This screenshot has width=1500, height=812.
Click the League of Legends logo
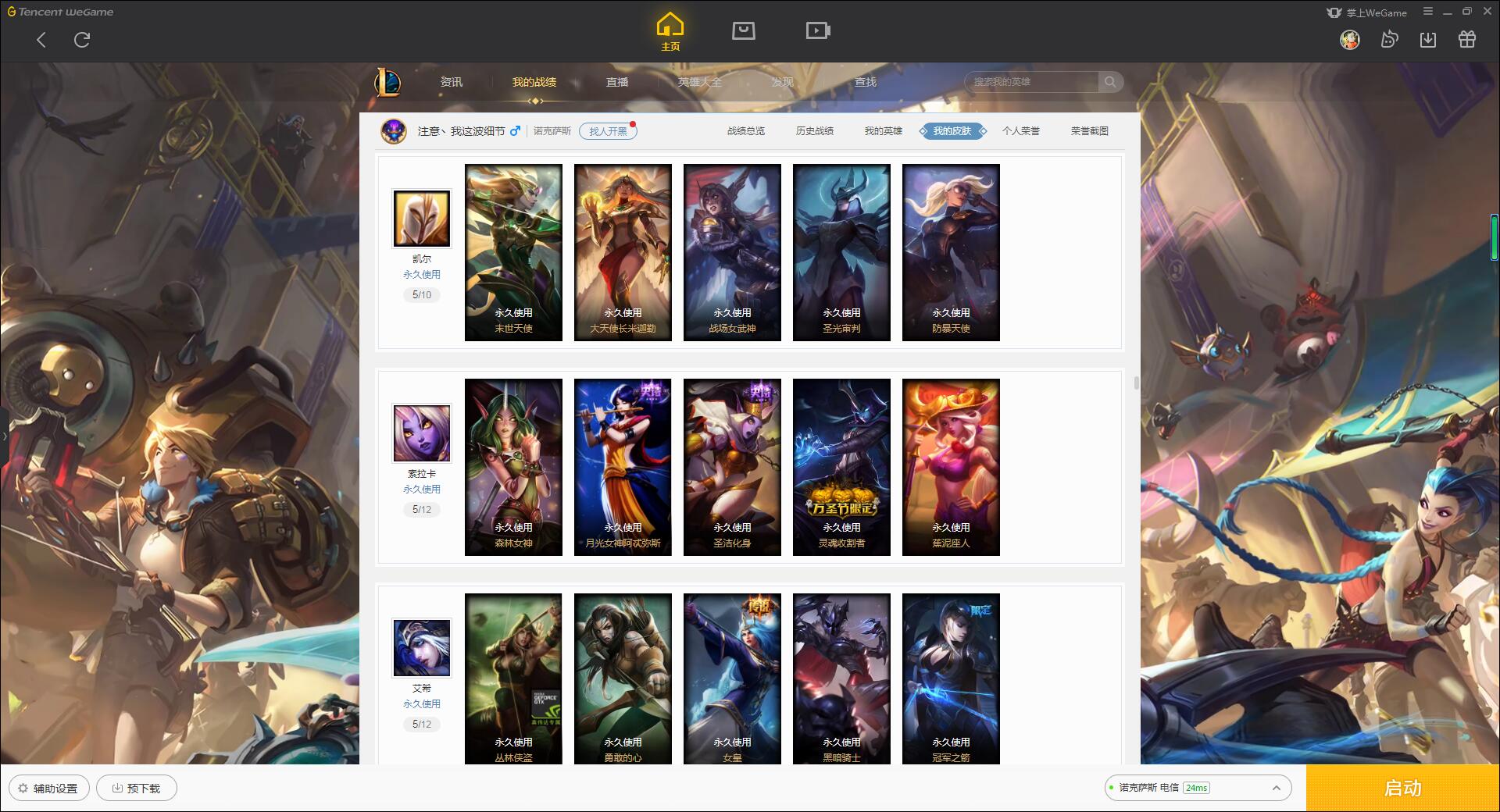pos(388,82)
